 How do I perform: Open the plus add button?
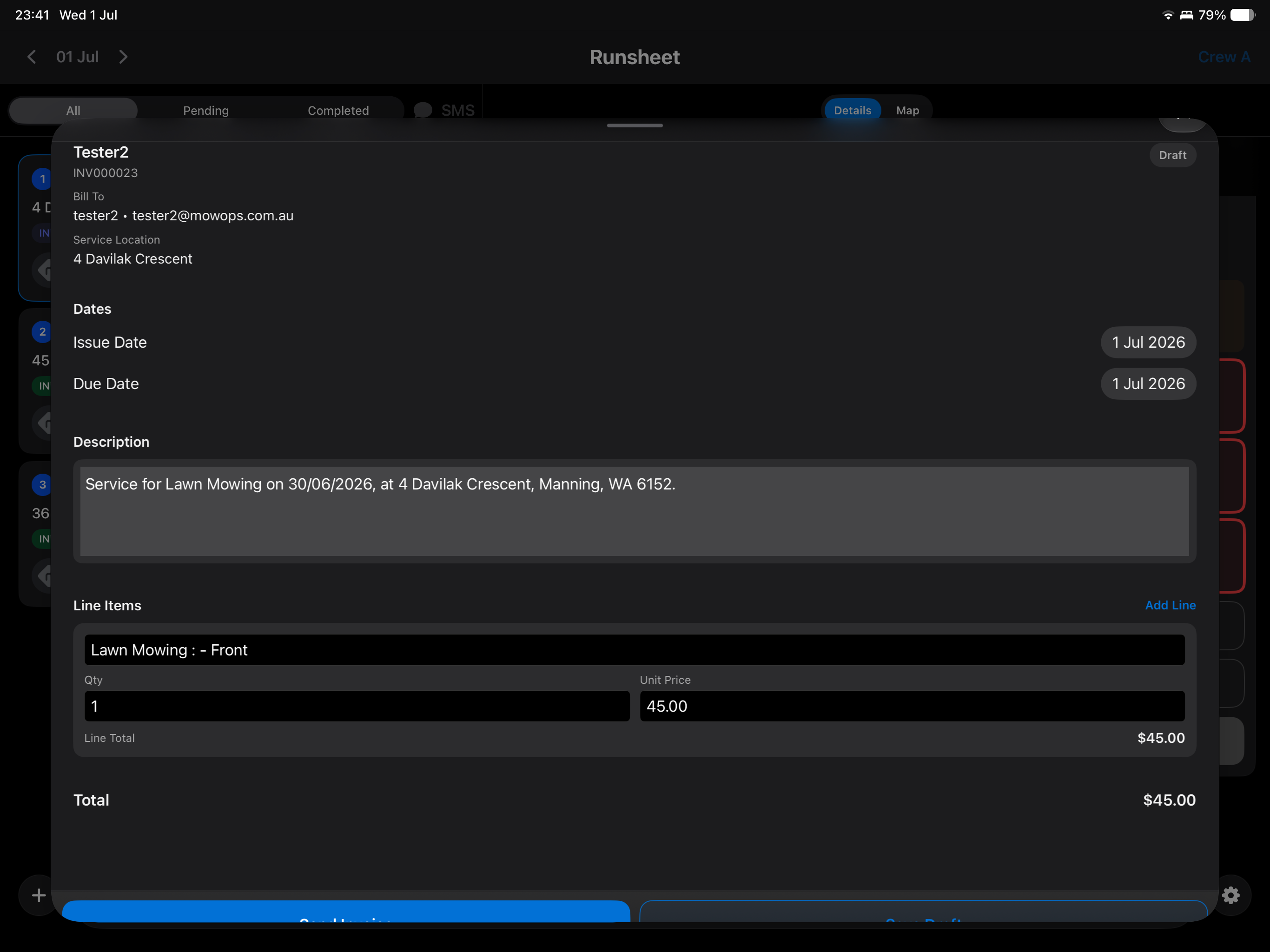pos(39,895)
